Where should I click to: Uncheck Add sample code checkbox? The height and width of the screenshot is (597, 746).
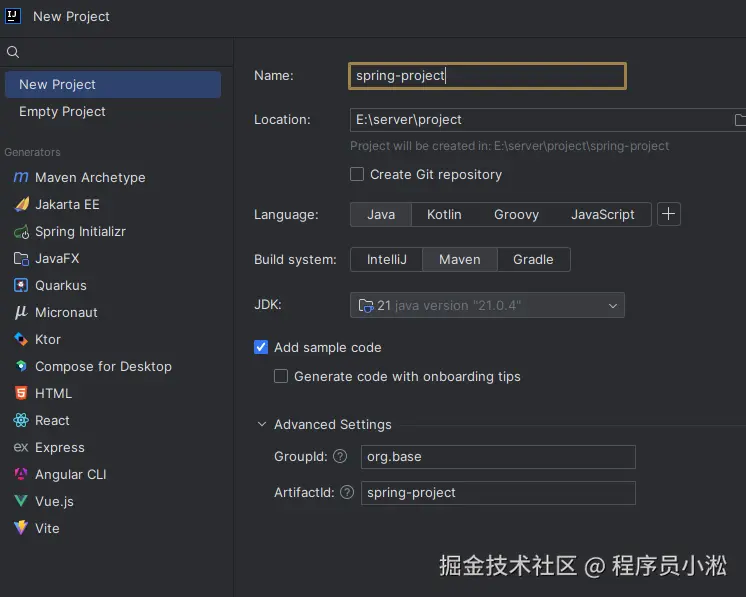(x=261, y=347)
